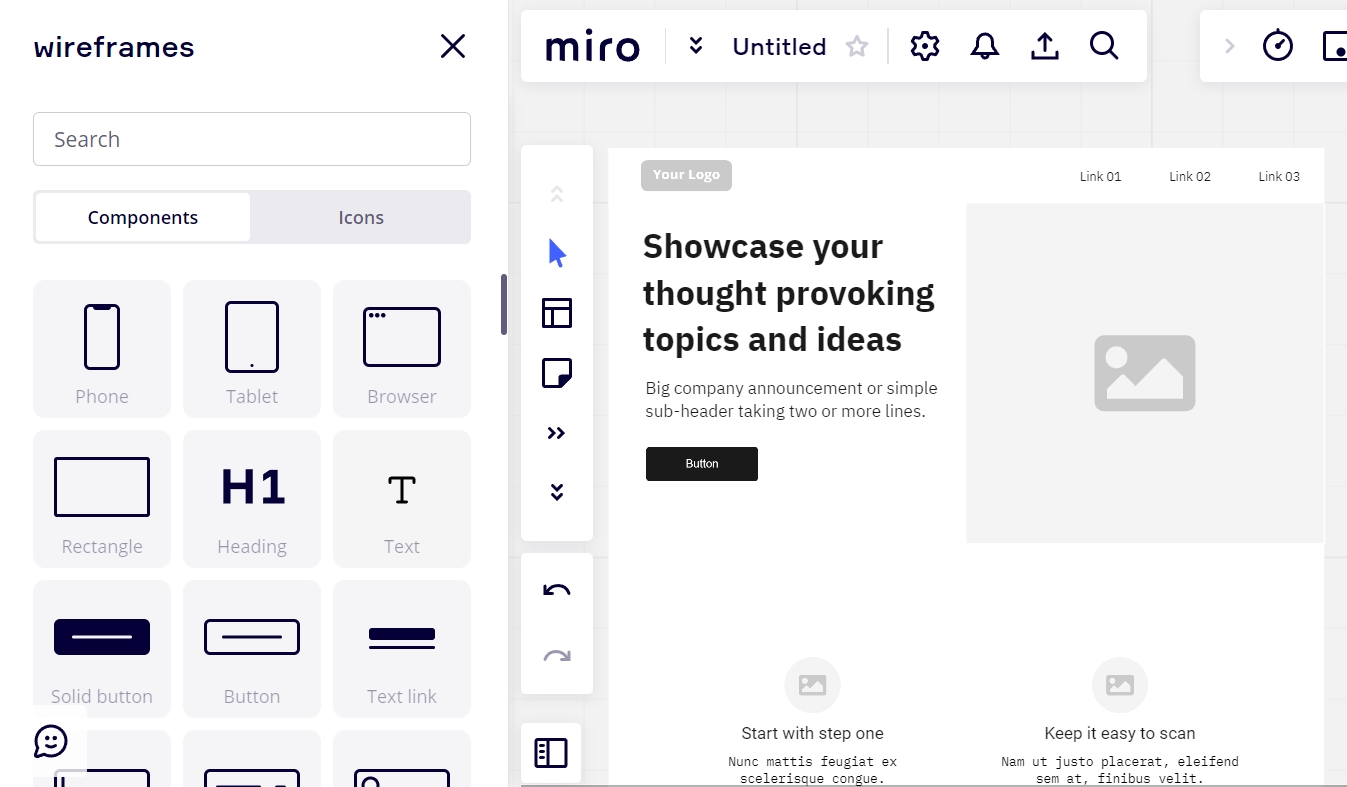Expand the main menu double chevron
Screen dimensions: 1347x787
coord(696,46)
